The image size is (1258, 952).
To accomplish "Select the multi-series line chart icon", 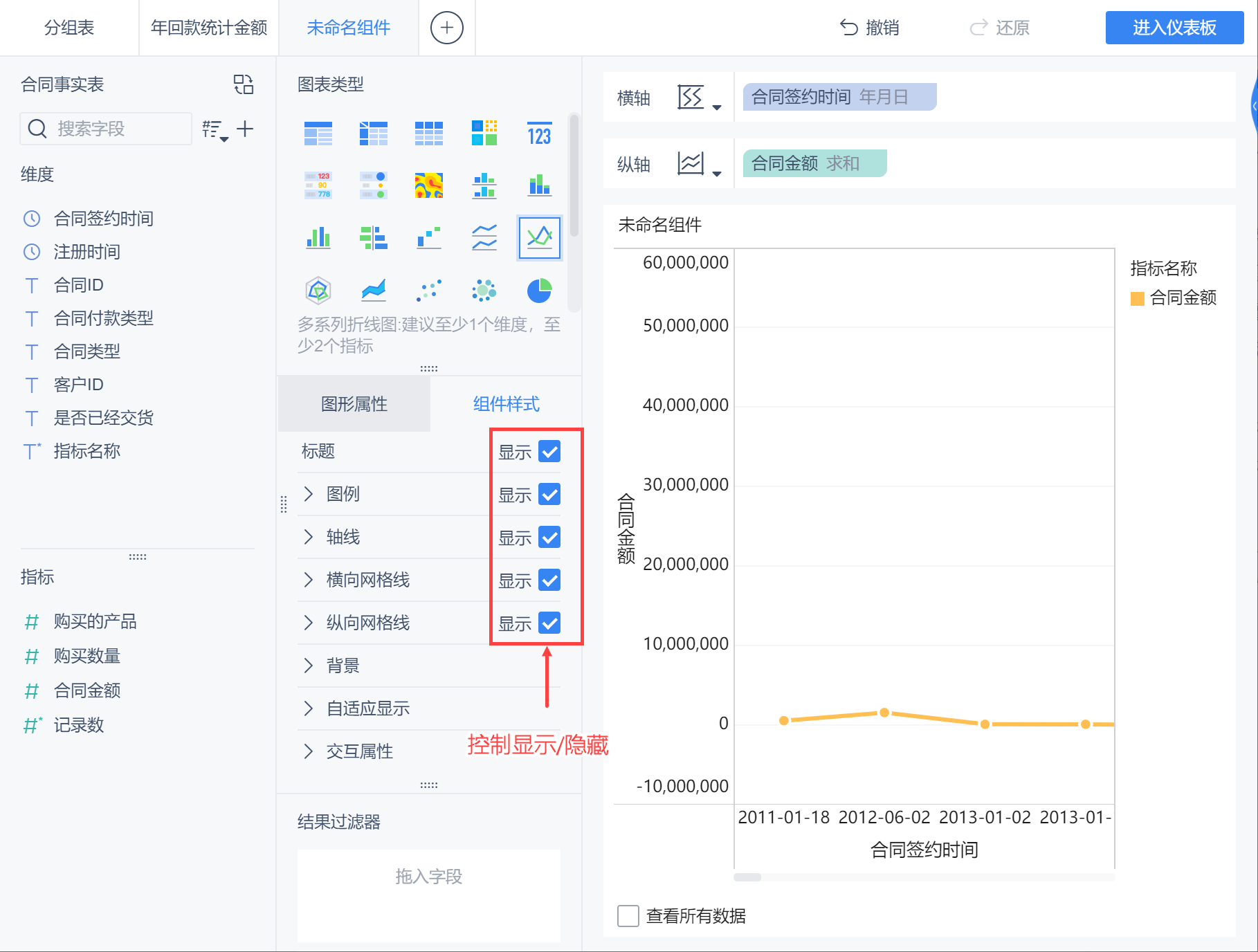I will [x=540, y=237].
